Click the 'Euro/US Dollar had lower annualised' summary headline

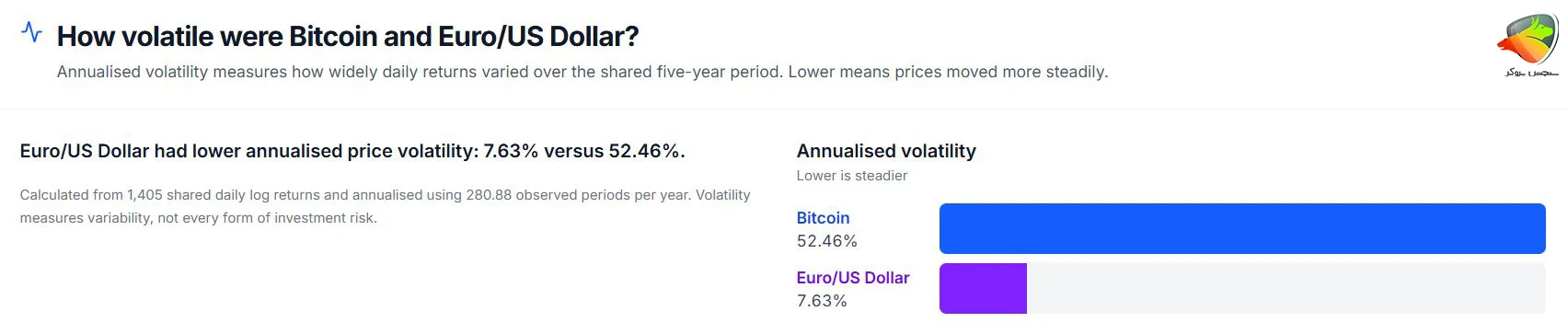(x=352, y=151)
